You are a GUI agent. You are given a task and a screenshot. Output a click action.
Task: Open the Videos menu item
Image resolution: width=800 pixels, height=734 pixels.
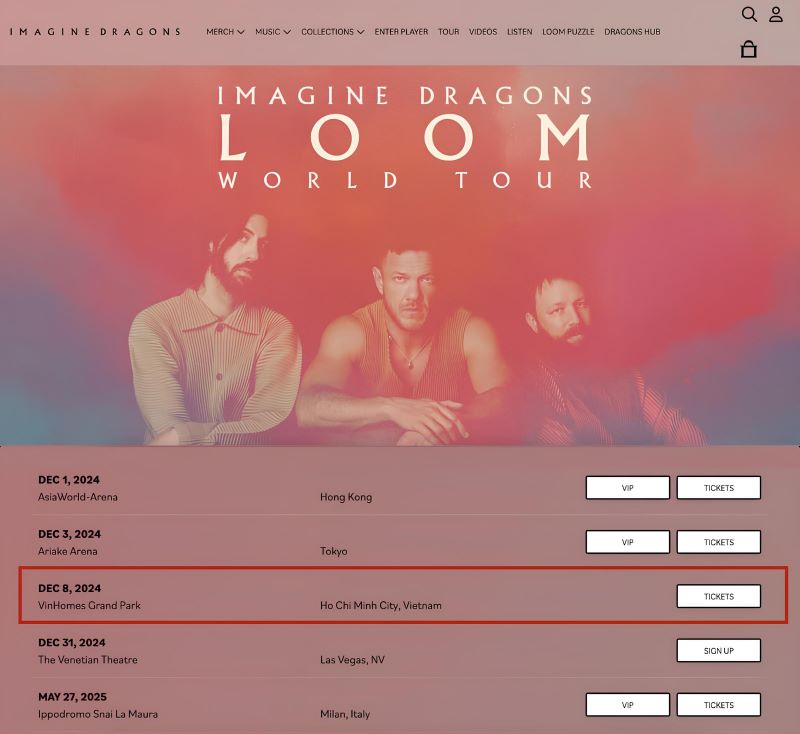(483, 32)
